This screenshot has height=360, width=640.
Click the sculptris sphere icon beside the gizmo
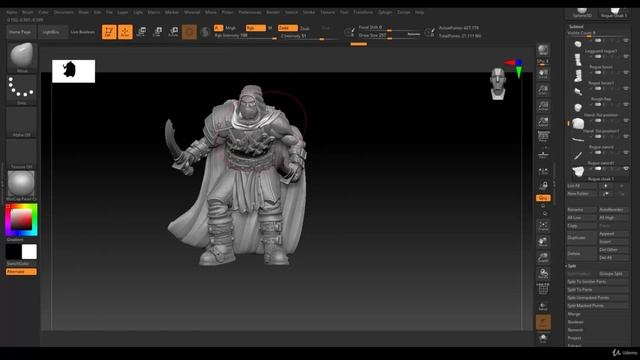[x=205, y=32]
